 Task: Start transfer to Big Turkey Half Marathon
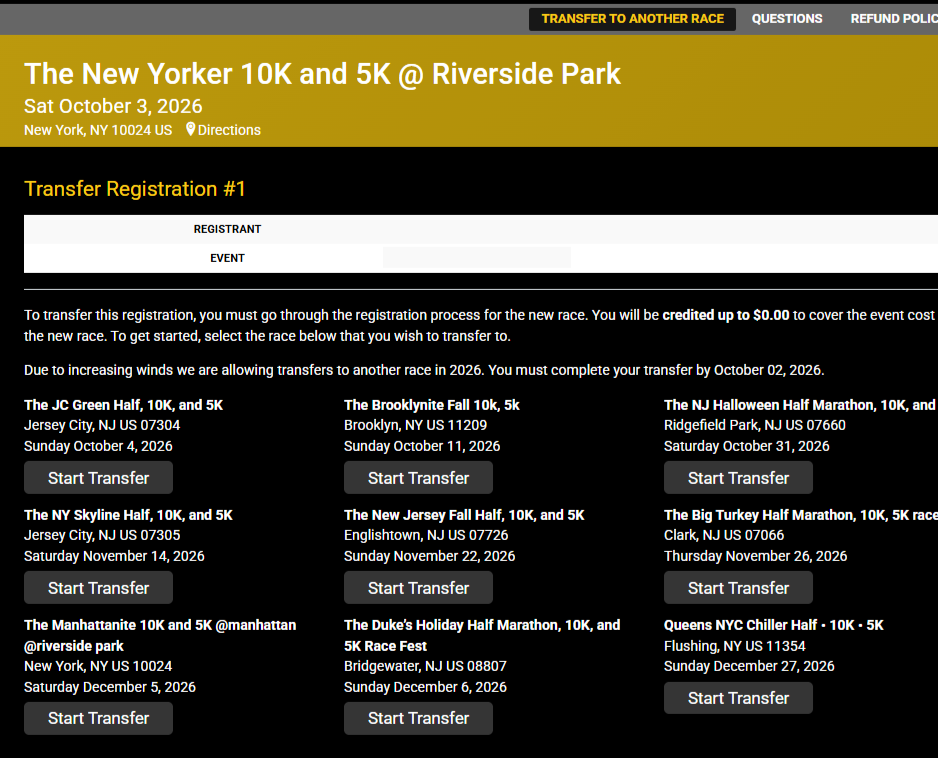[738, 587]
